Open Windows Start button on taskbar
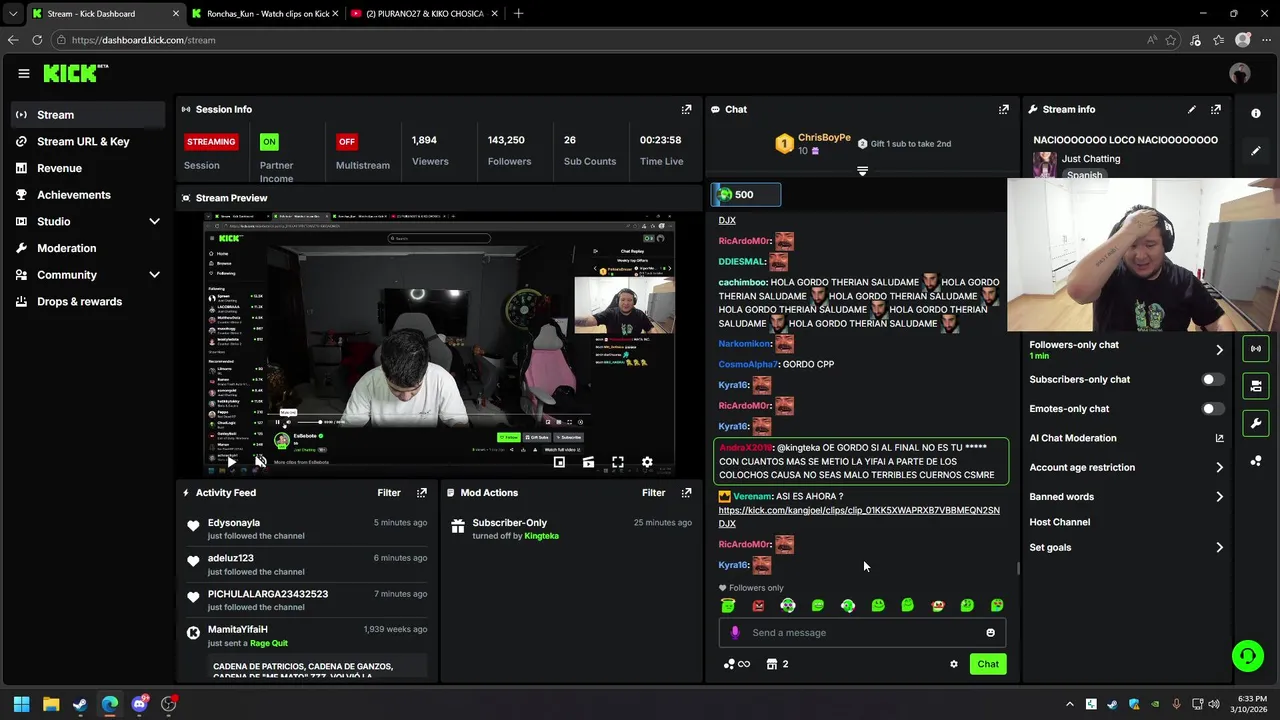 pyautogui.click(x=21, y=704)
